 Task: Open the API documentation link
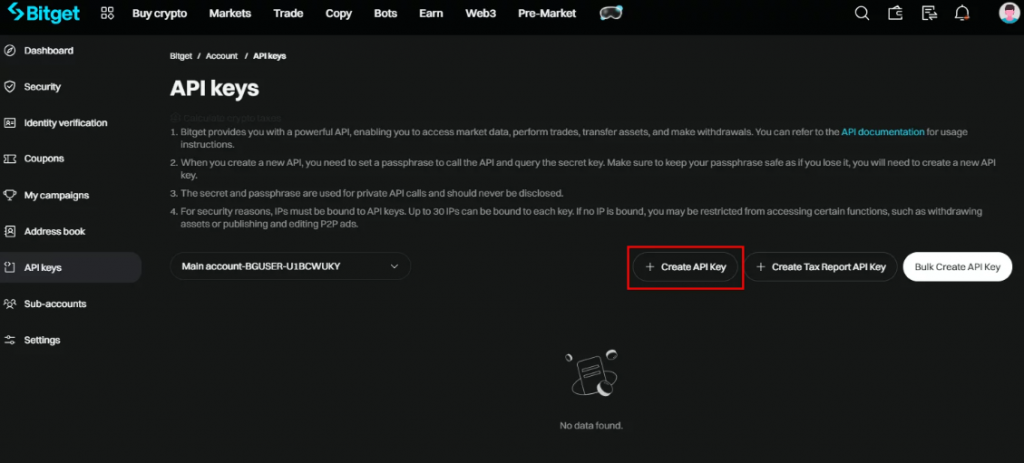coord(883,132)
